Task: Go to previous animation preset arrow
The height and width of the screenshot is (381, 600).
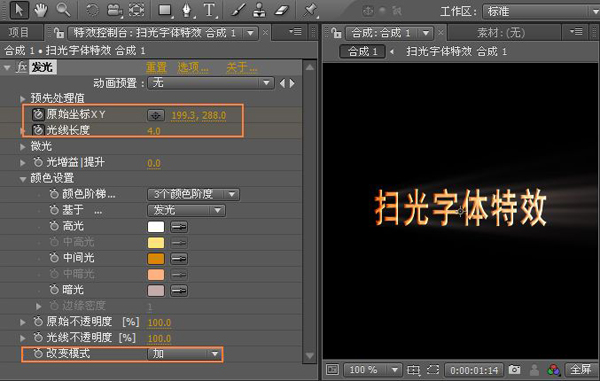Action: coord(282,83)
